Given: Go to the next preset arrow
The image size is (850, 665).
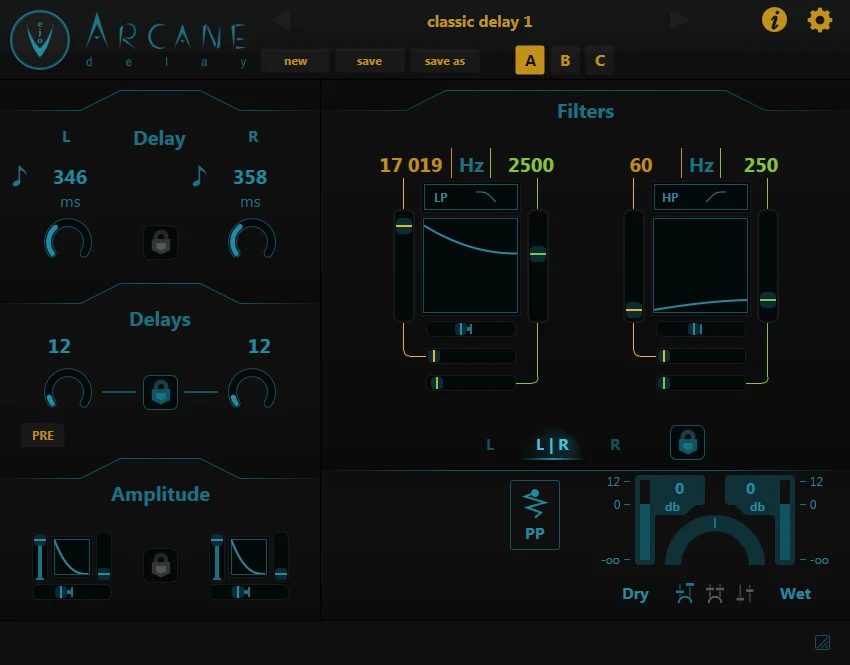Looking at the screenshot, I should (x=679, y=21).
